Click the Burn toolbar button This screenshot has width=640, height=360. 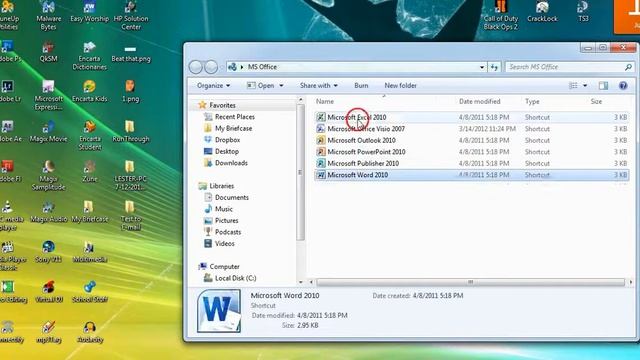click(x=361, y=86)
